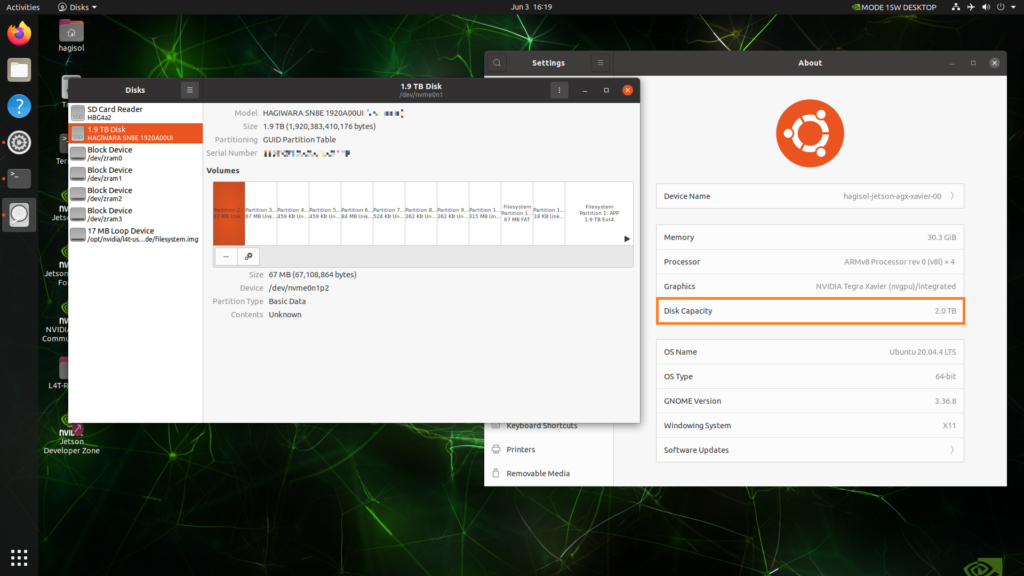Select the 1.9 TB Disk HAGIWARA drive
This screenshot has width=1024, height=576.
tap(136, 133)
